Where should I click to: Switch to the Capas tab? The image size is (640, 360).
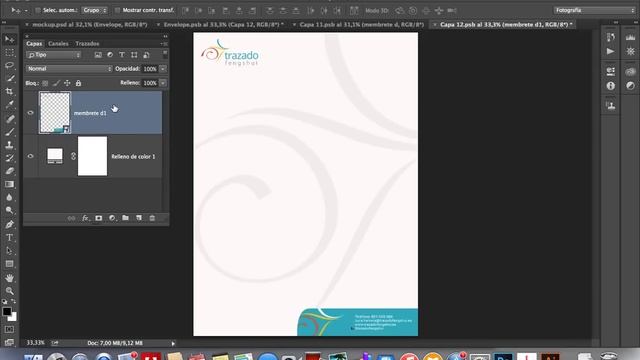pos(34,44)
